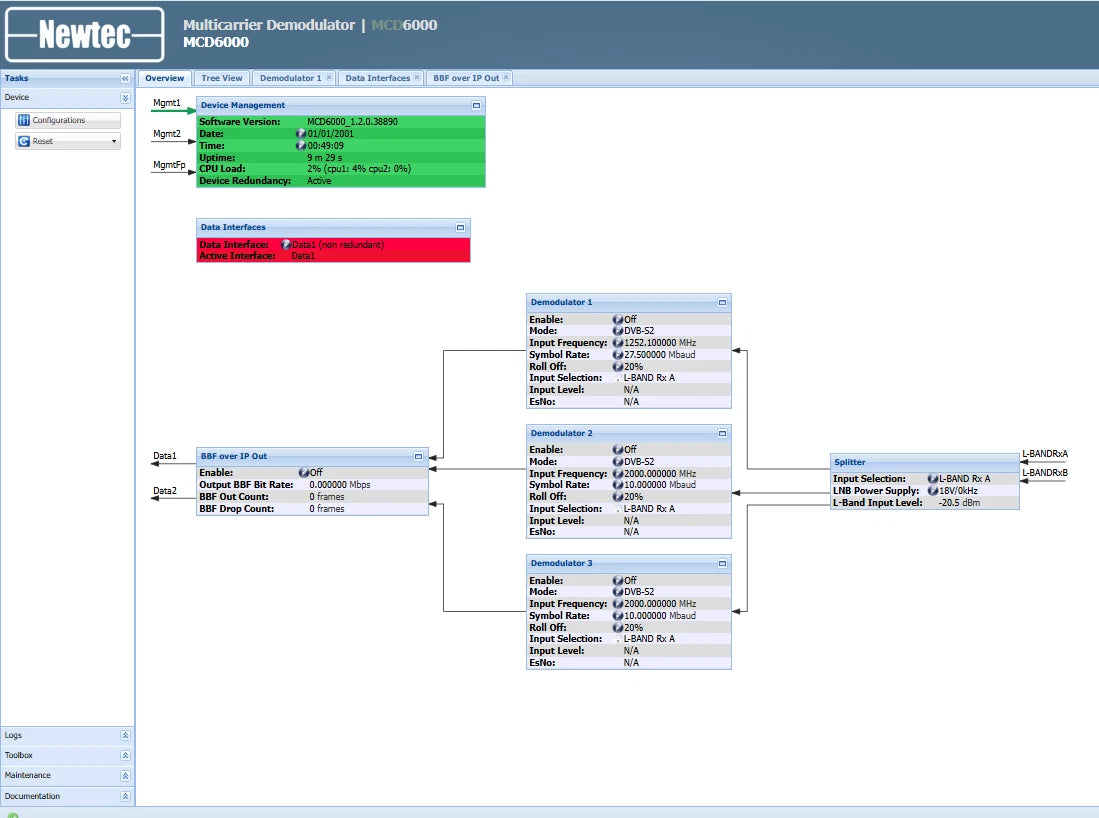Click Demodulator 3 Input Frequency edit icon
Screen dimensions: 1099x818
(x=618, y=604)
